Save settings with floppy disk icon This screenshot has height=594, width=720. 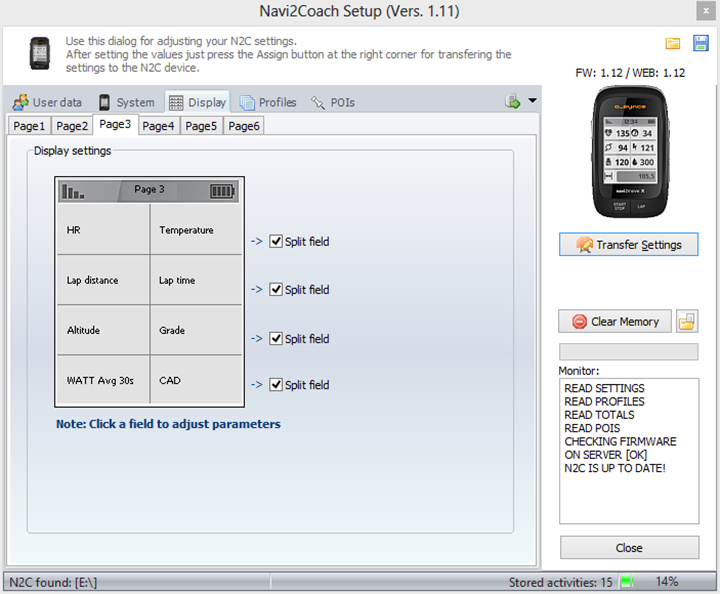point(701,43)
